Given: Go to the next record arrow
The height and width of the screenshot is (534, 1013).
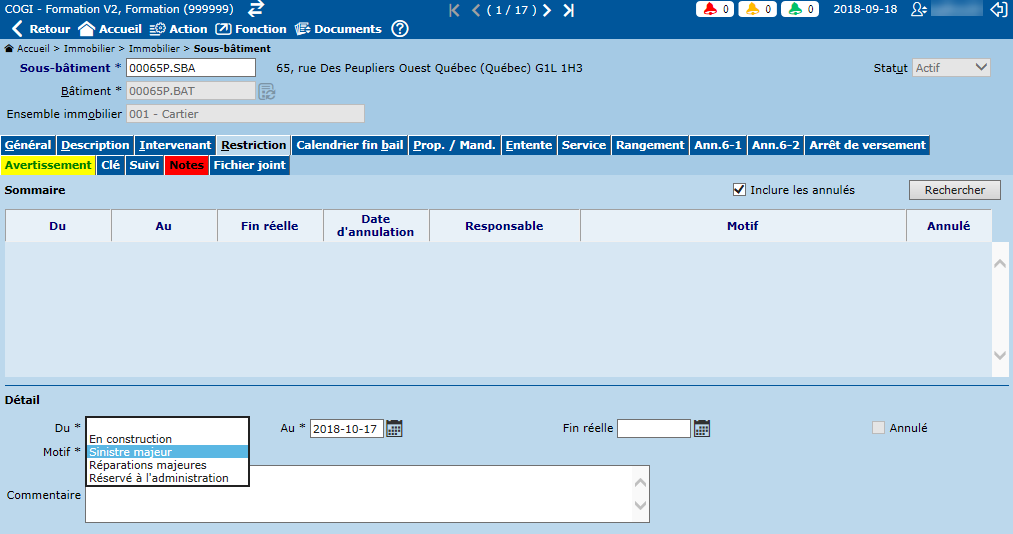Looking at the screenshot, I should coord(547,10).
